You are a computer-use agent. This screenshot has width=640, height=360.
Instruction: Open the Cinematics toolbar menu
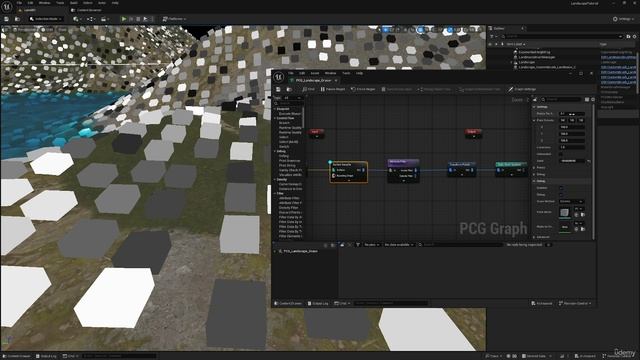click(104, 19)
